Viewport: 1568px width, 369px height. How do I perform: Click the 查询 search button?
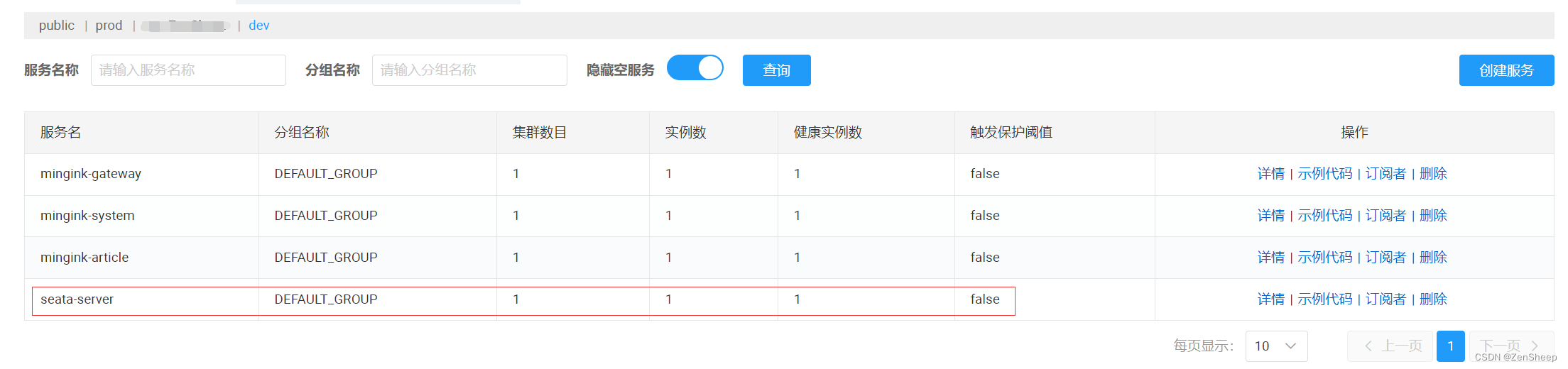click(776, 70)
